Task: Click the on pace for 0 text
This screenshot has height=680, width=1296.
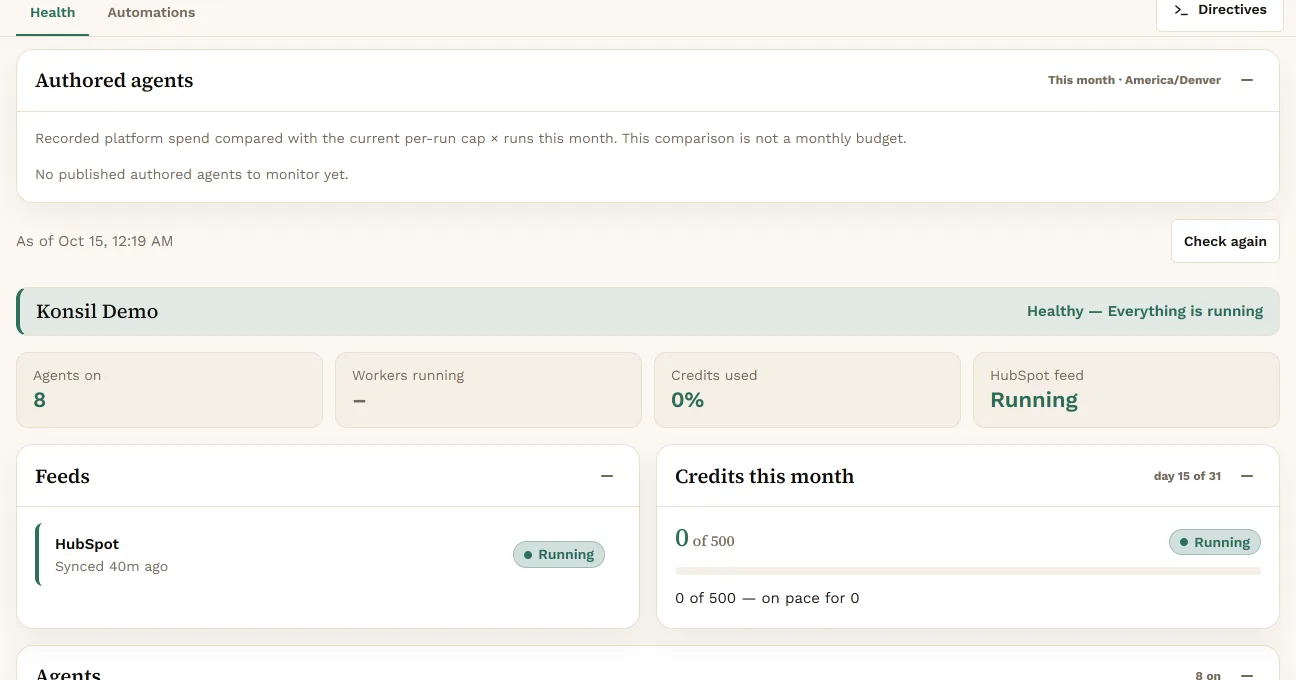Action: (x=810, y=598)
